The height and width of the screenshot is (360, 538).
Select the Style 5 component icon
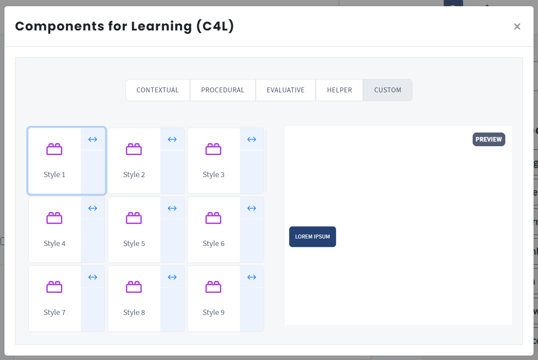pyautogui.click(x=134, y=218)
